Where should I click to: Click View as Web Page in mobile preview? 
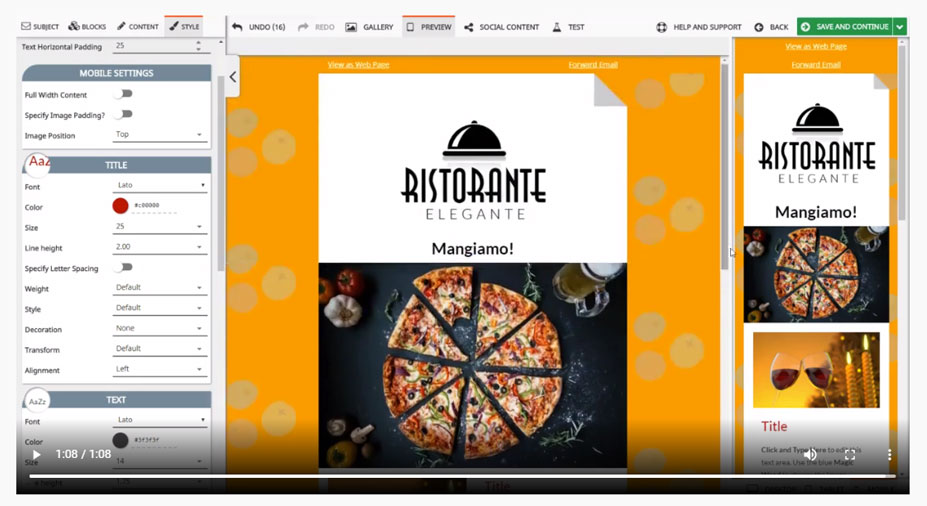click(816, 46)
